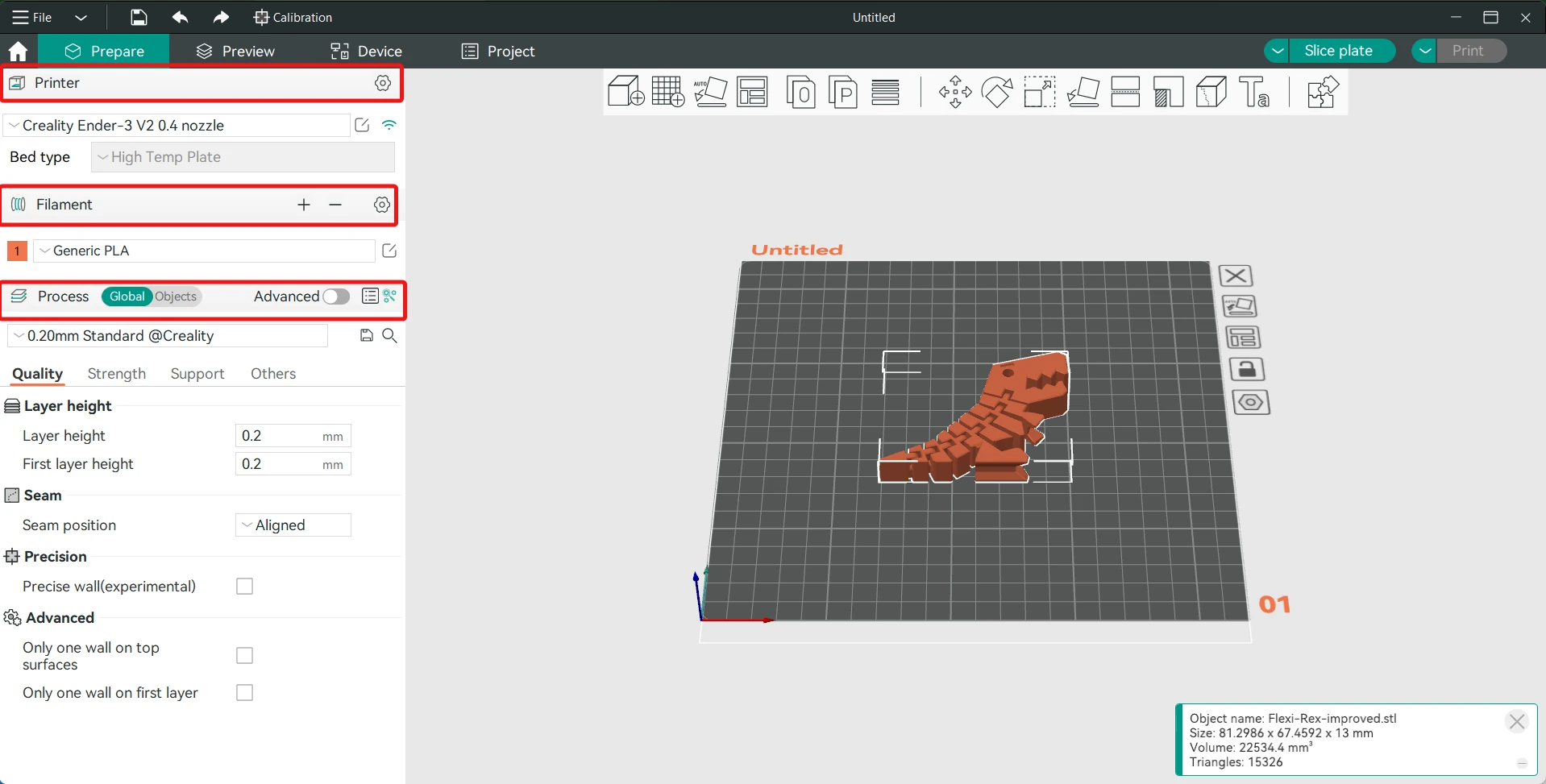Select the Move tool in toolbar
Viewport: 1546px width, 784px height.
(955, 92)
